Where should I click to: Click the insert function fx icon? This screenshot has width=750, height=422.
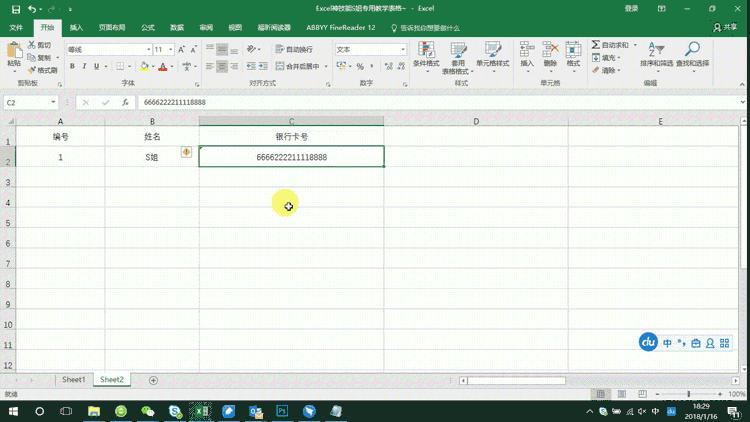(125, 102)
